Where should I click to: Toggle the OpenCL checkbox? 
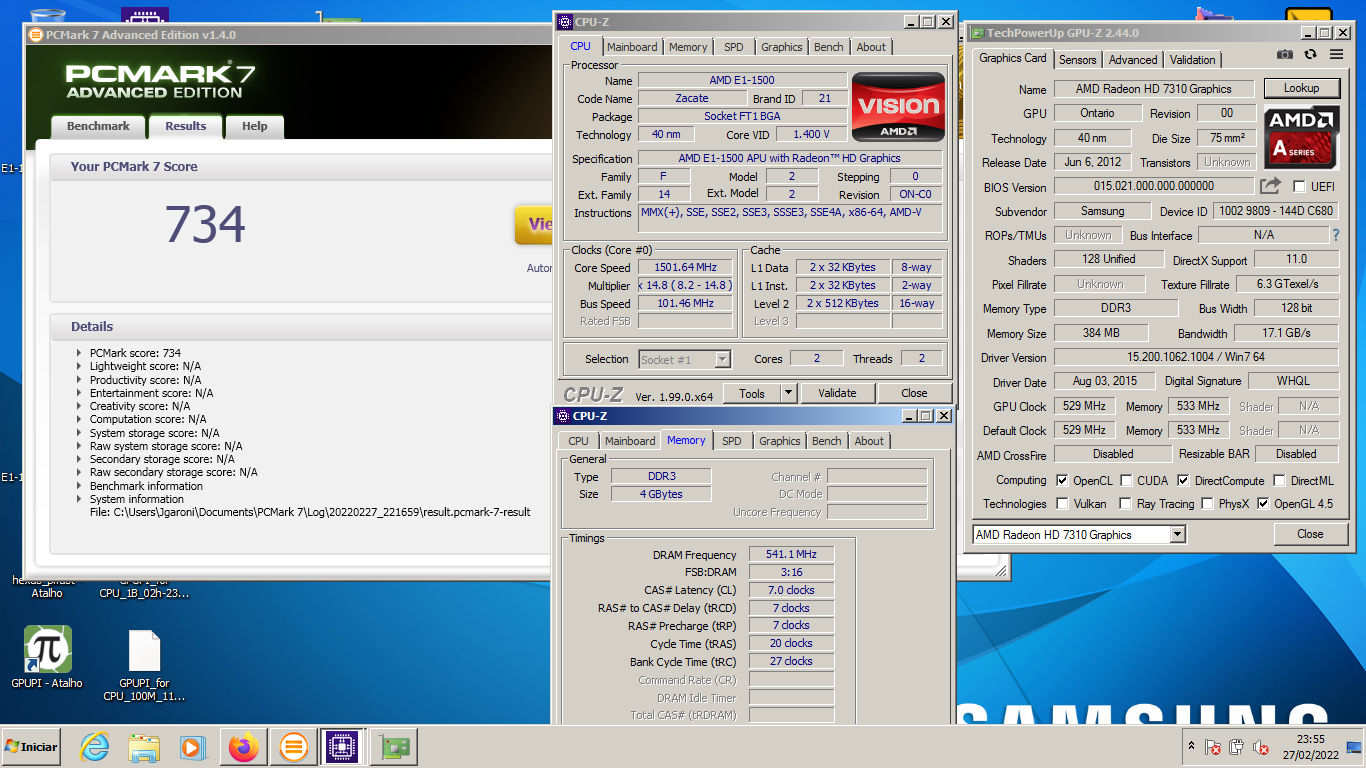point(1062,481)
